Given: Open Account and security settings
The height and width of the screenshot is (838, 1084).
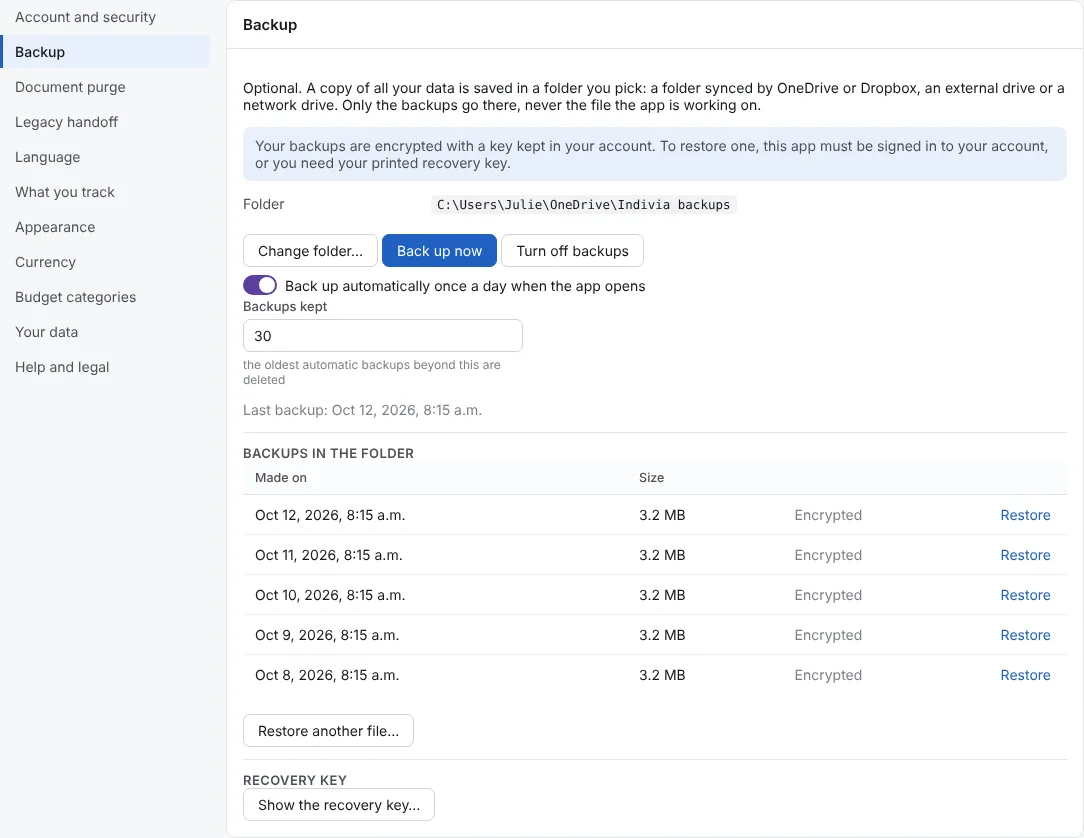Looking at the screenshot, I should click(x=85, y=17).
